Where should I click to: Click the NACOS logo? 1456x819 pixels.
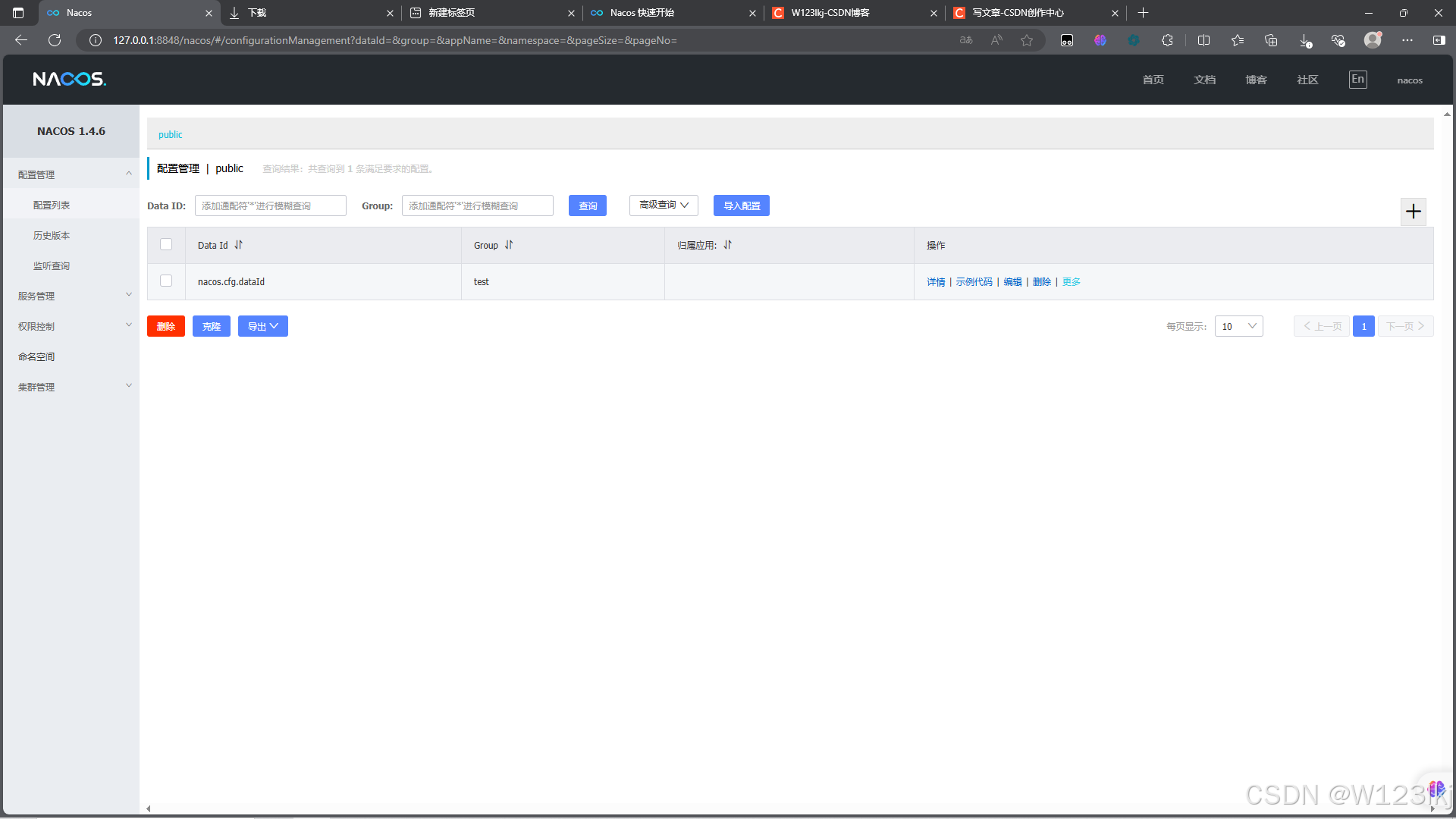pos(69,80)
